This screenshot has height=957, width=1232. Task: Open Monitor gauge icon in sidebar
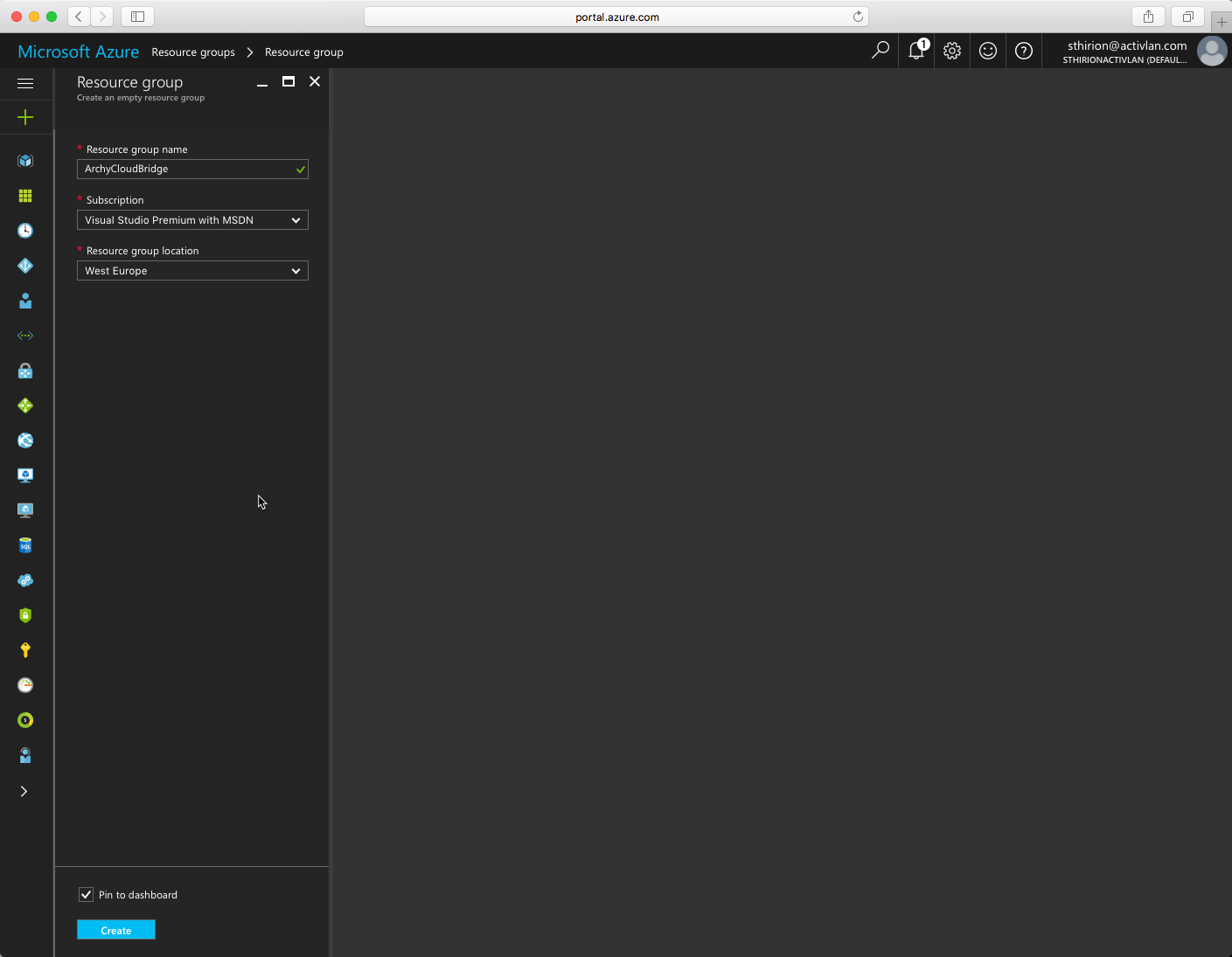(x=25, y=685)
